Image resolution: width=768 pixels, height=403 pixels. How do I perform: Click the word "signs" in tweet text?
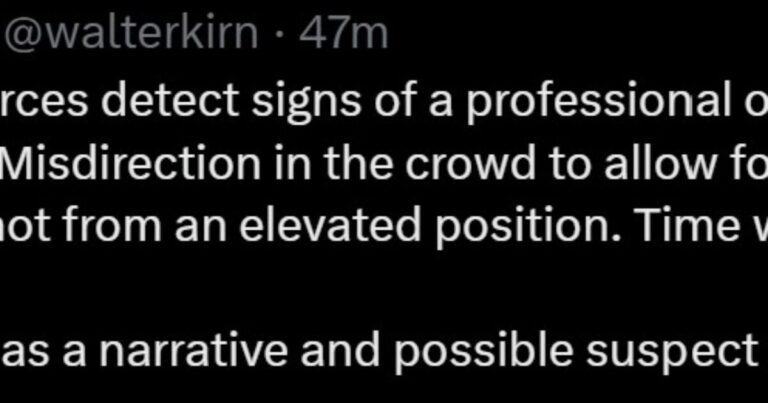click(306, 103)
